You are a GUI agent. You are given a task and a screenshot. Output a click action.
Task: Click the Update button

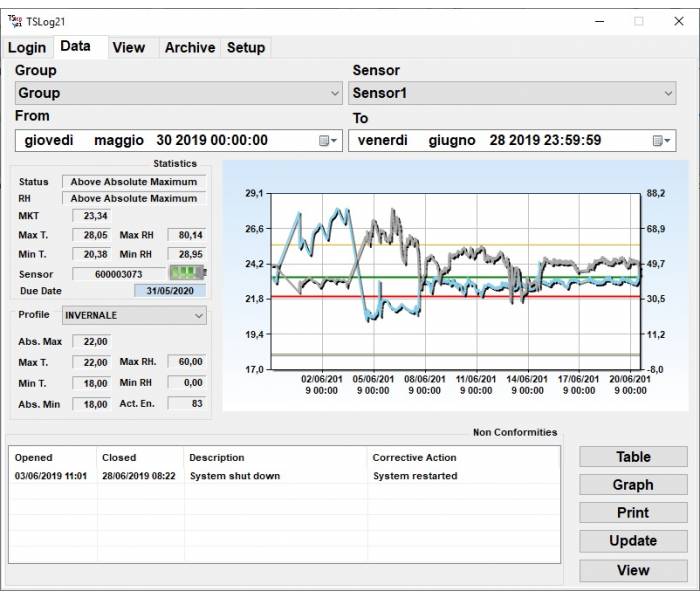[633, 541]
